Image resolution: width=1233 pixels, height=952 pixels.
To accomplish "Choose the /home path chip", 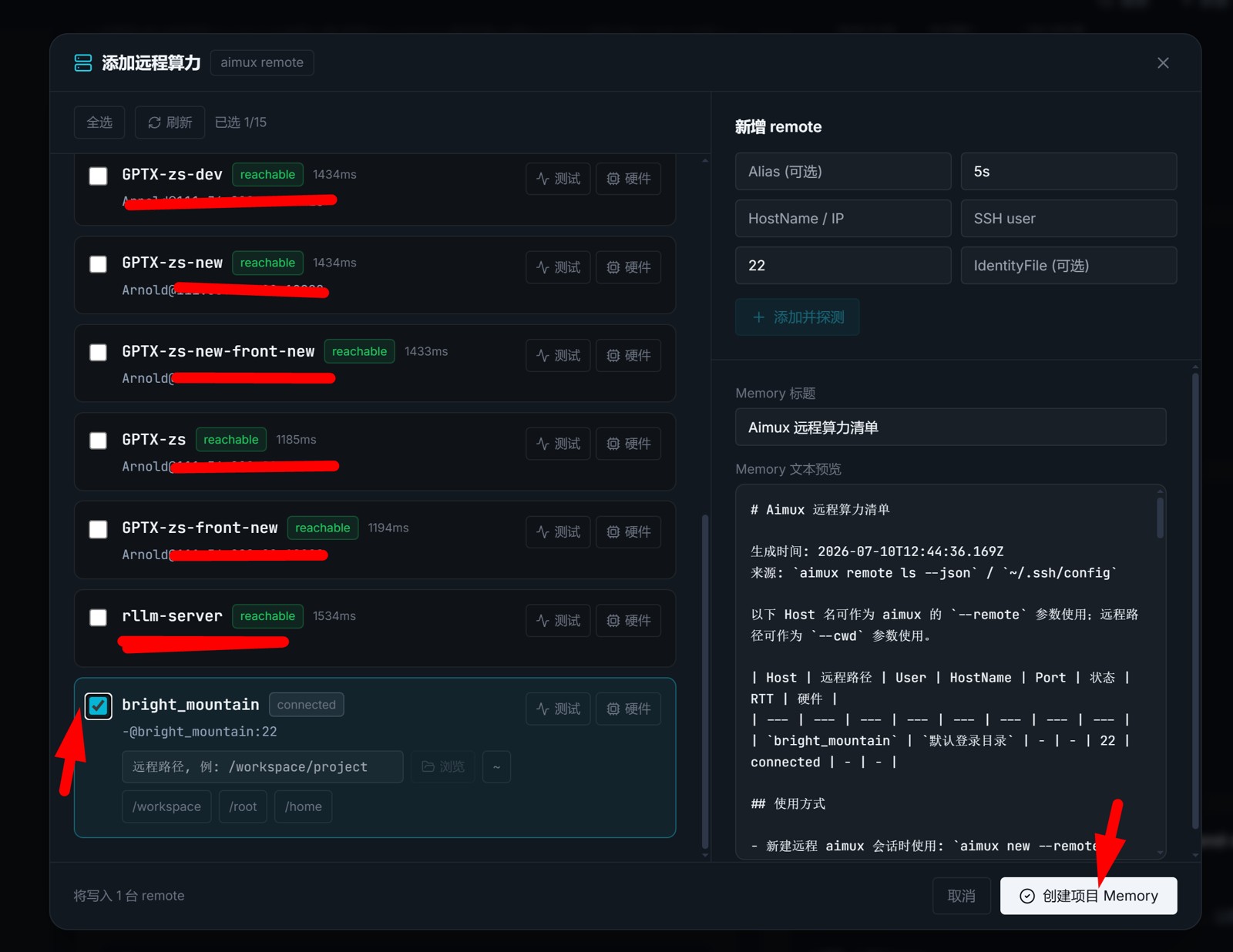I will 304,806.
